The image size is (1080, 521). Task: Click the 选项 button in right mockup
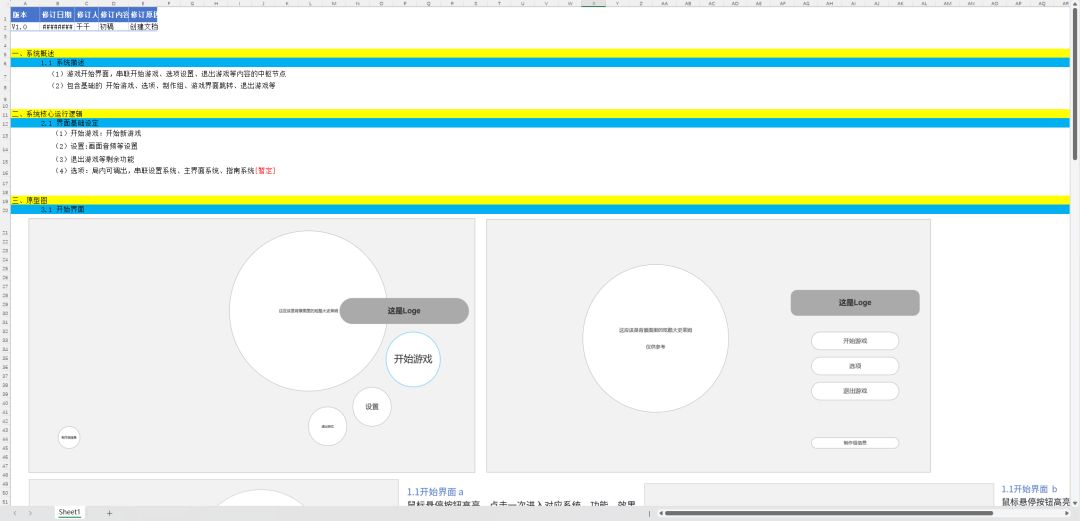tap(855, 366)
